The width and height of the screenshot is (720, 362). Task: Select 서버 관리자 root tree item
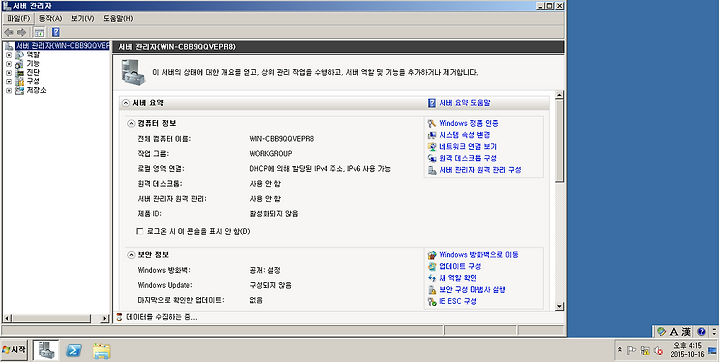tap(62, 46)
